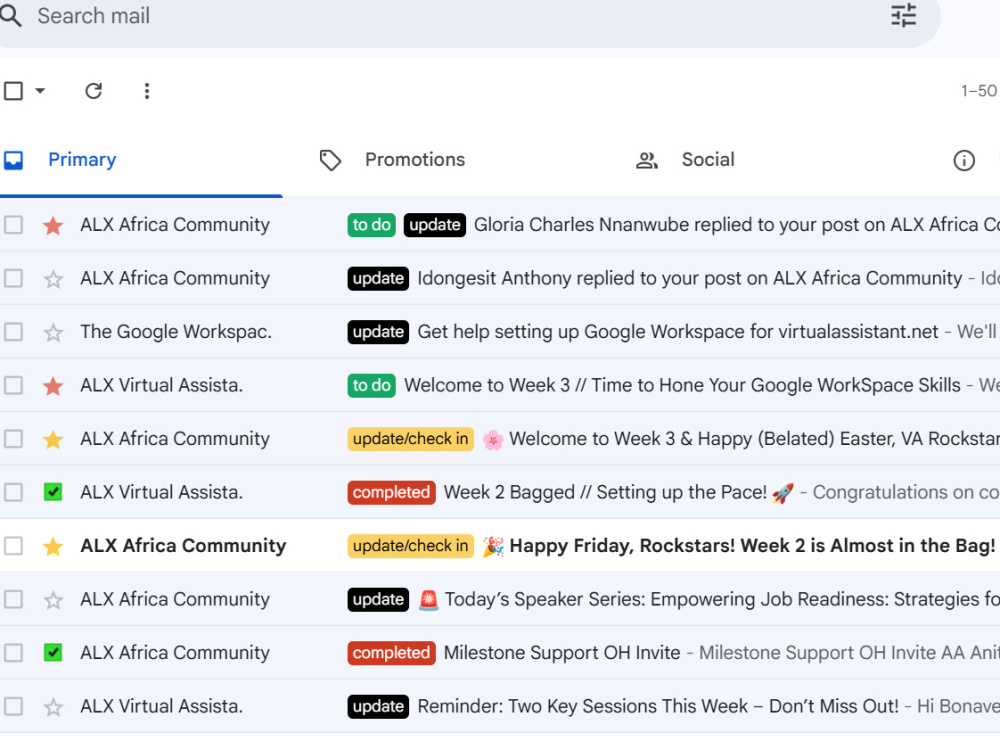Toggle green checkmark on Week 2 Bagged email
The image size is (1000, 750).
tap(53, 492)
